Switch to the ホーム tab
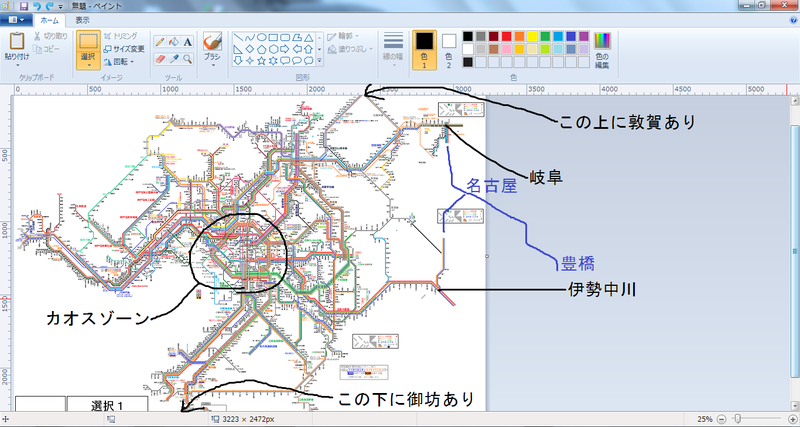The width and height of the screenshot is (800, 427). pos(49,20)
